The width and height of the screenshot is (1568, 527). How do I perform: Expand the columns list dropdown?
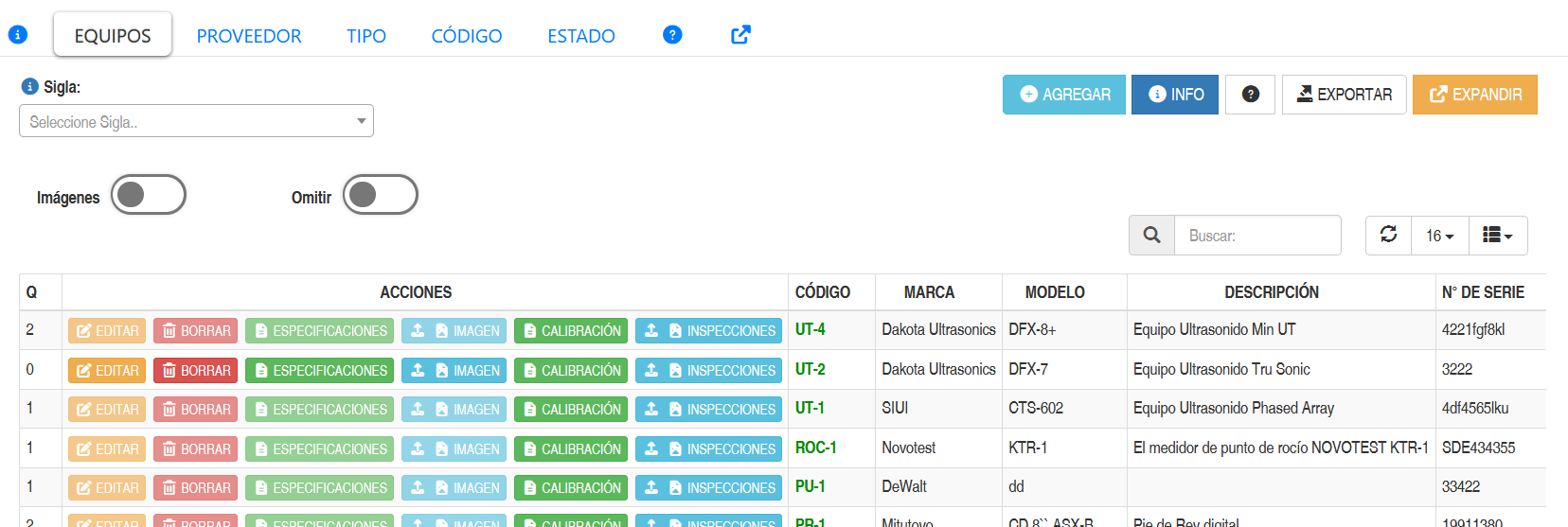(1498, 236)
